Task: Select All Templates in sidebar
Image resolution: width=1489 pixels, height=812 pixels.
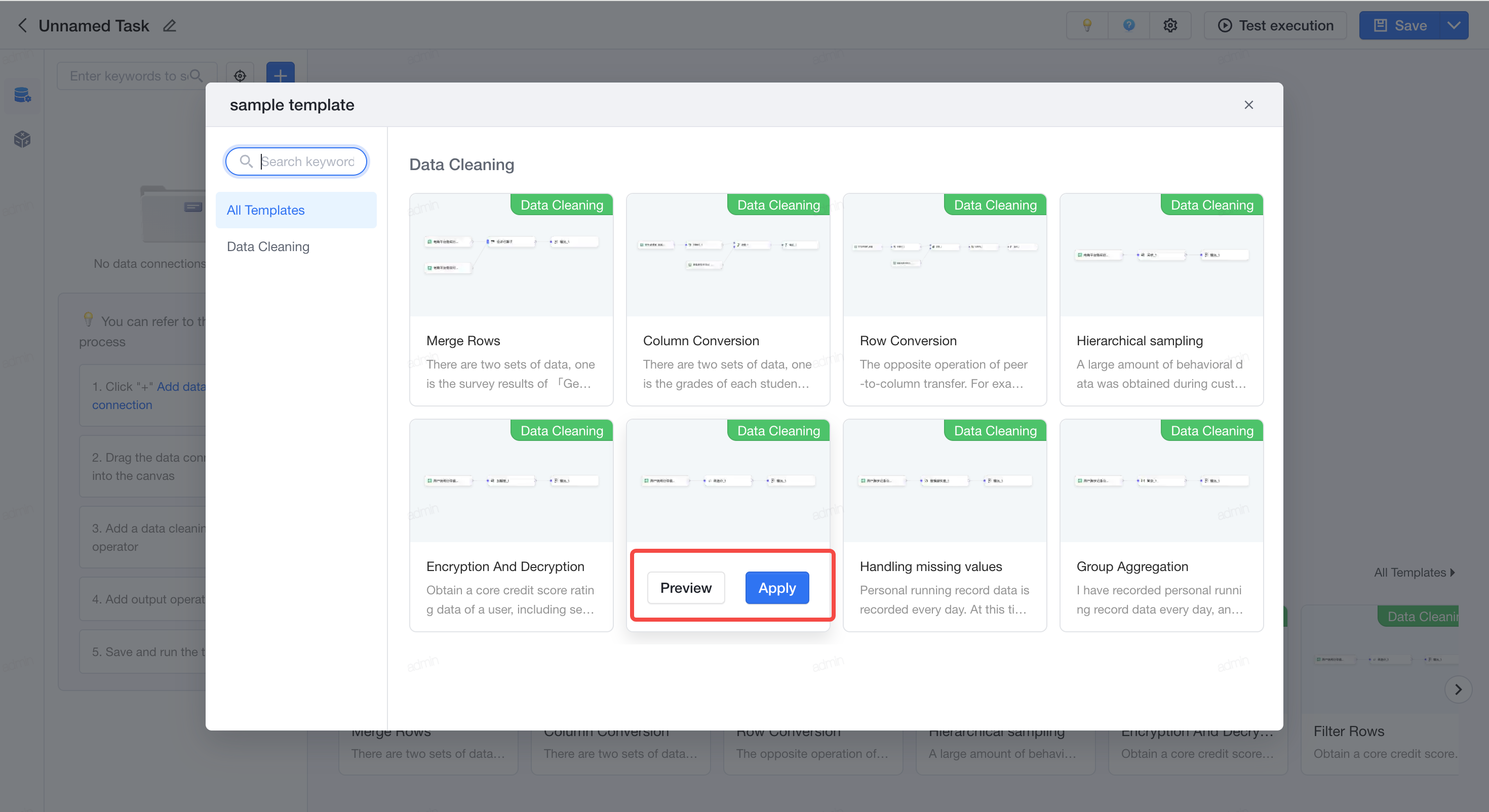Action: 296,211
